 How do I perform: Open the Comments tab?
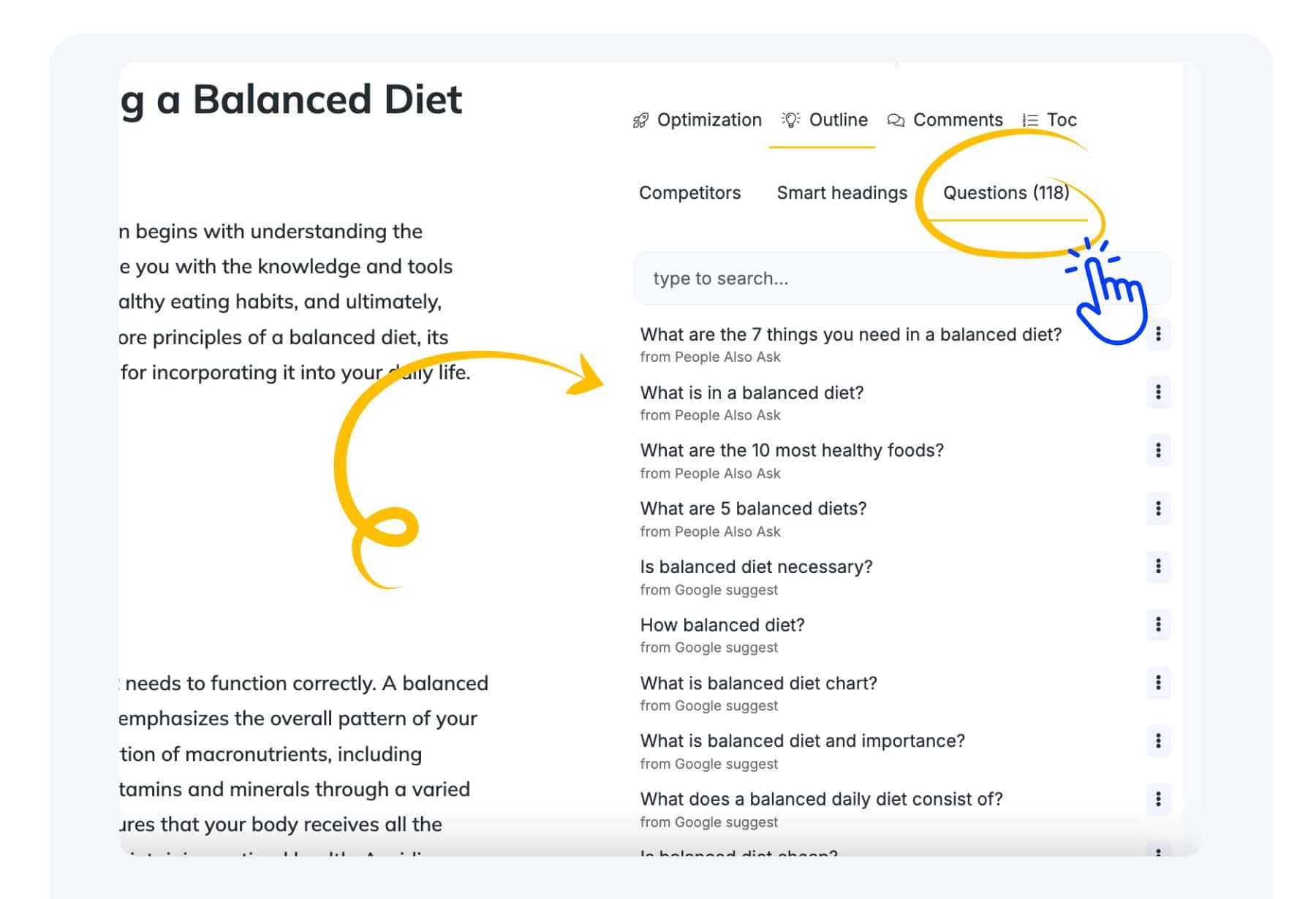pos(945,120)
